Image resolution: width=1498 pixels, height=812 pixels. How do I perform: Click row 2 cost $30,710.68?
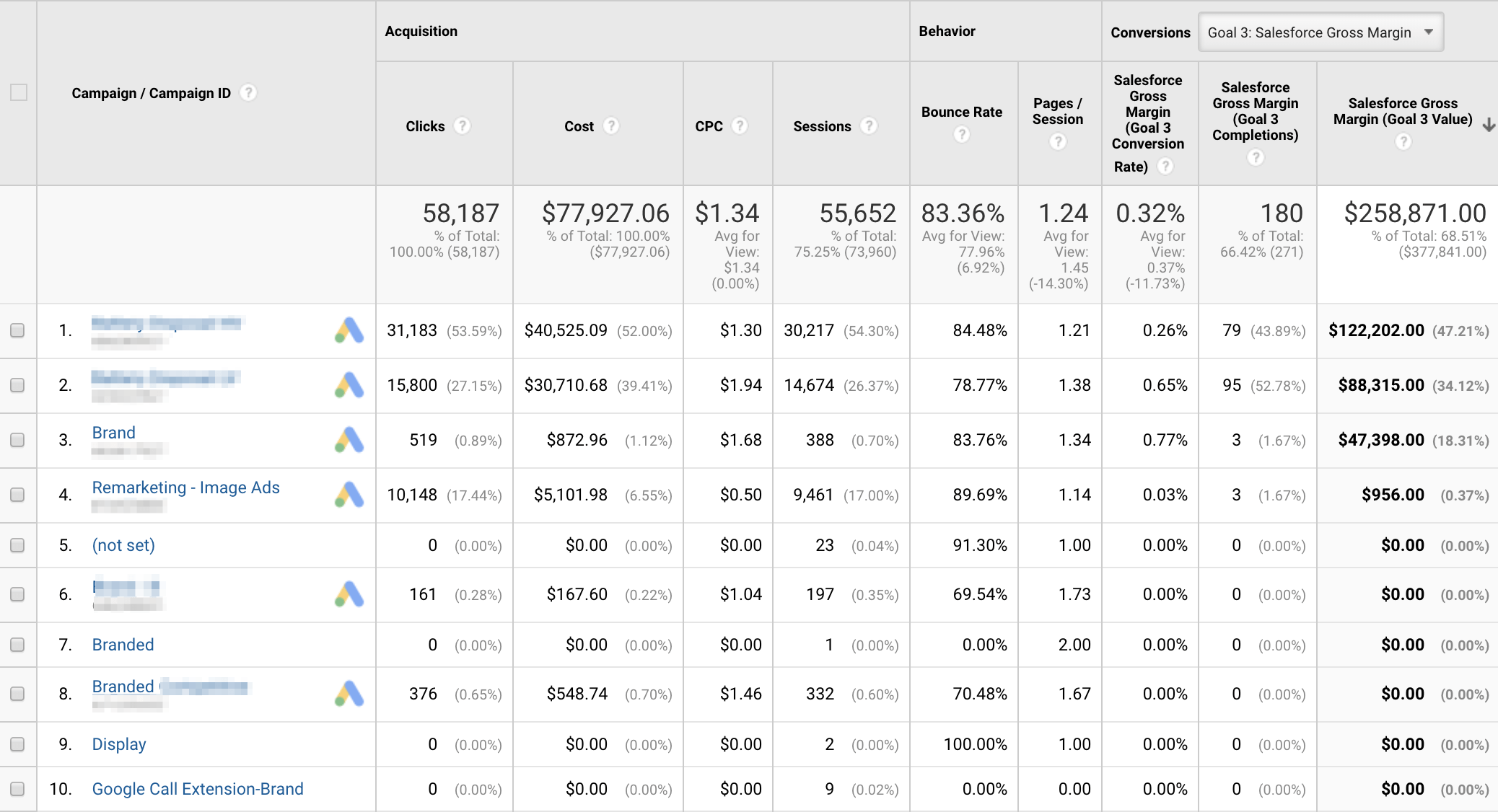pyautogui.click(x=566, y=385)
